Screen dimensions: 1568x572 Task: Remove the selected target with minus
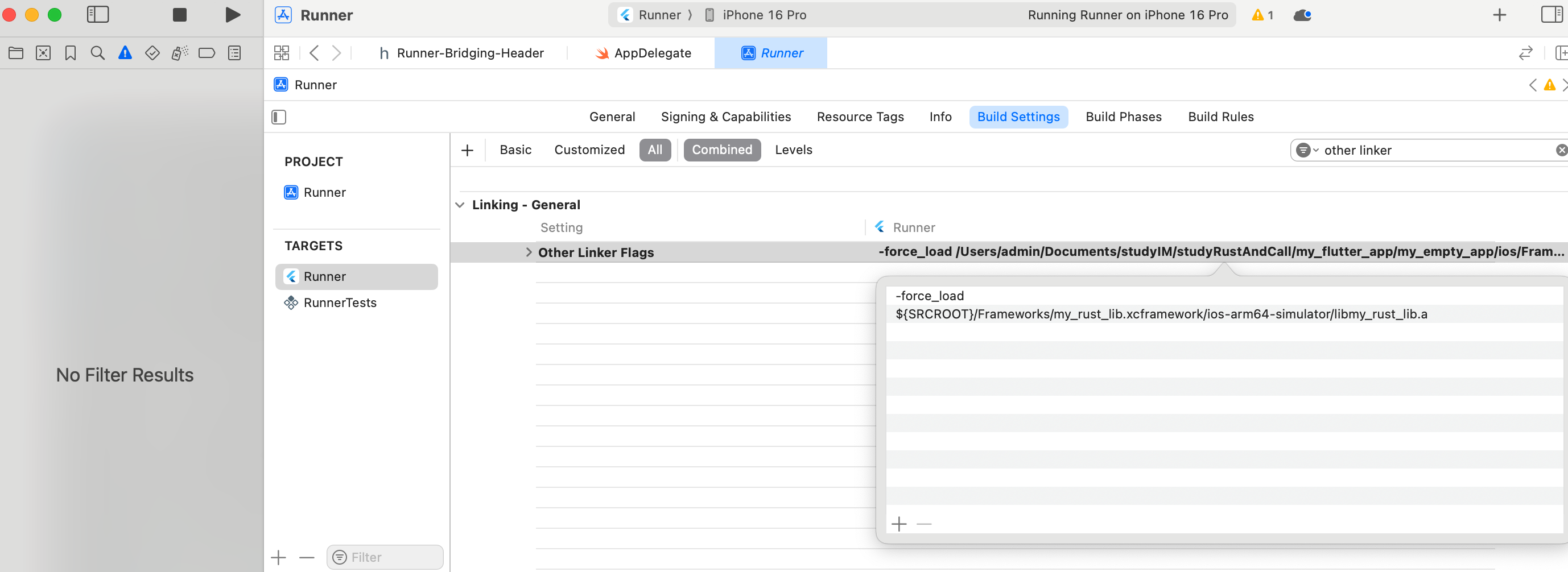click(x=307, y=557)
